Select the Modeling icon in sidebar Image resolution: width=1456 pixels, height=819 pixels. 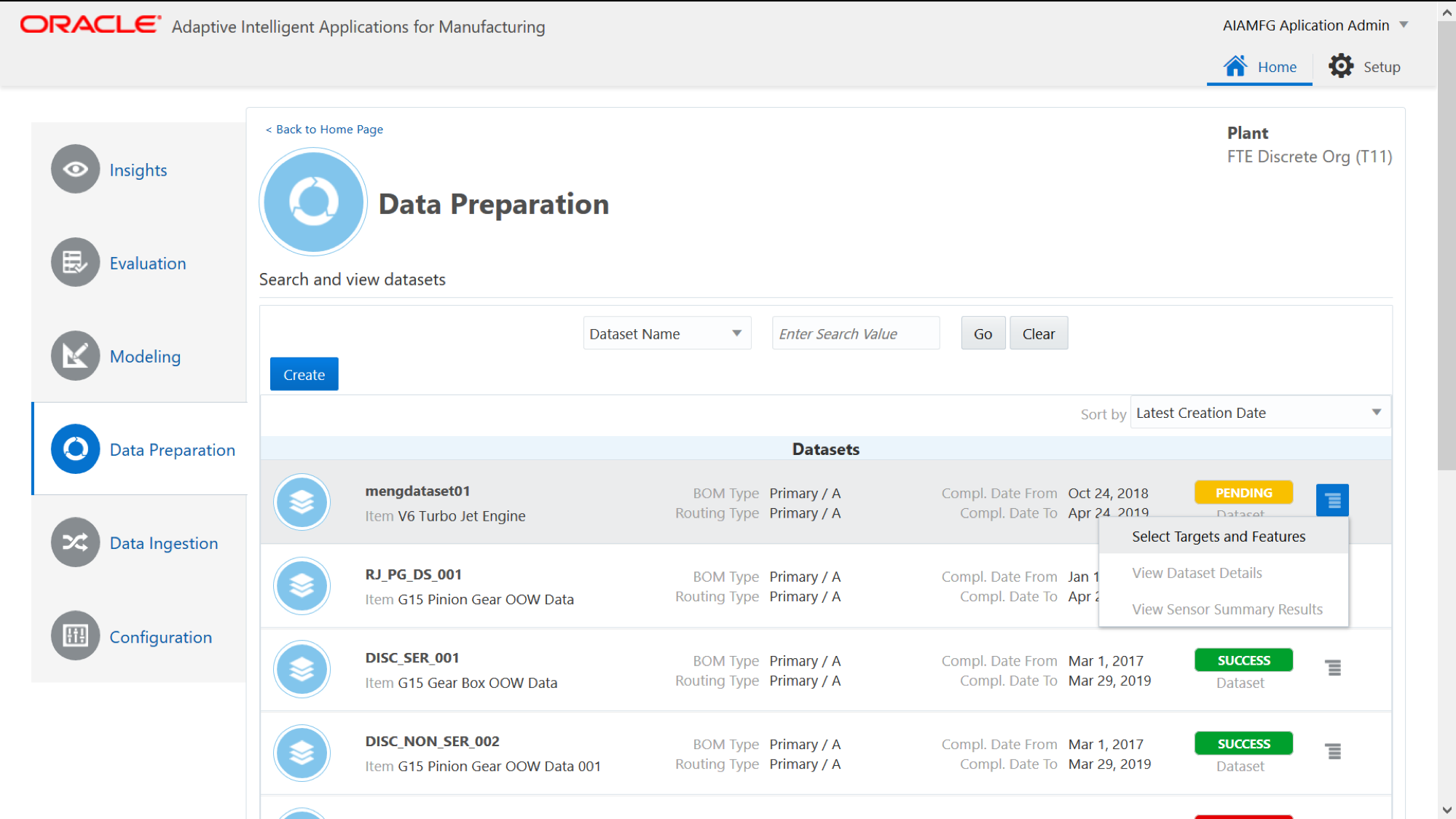pyautogui.click(x=75, y=356)
